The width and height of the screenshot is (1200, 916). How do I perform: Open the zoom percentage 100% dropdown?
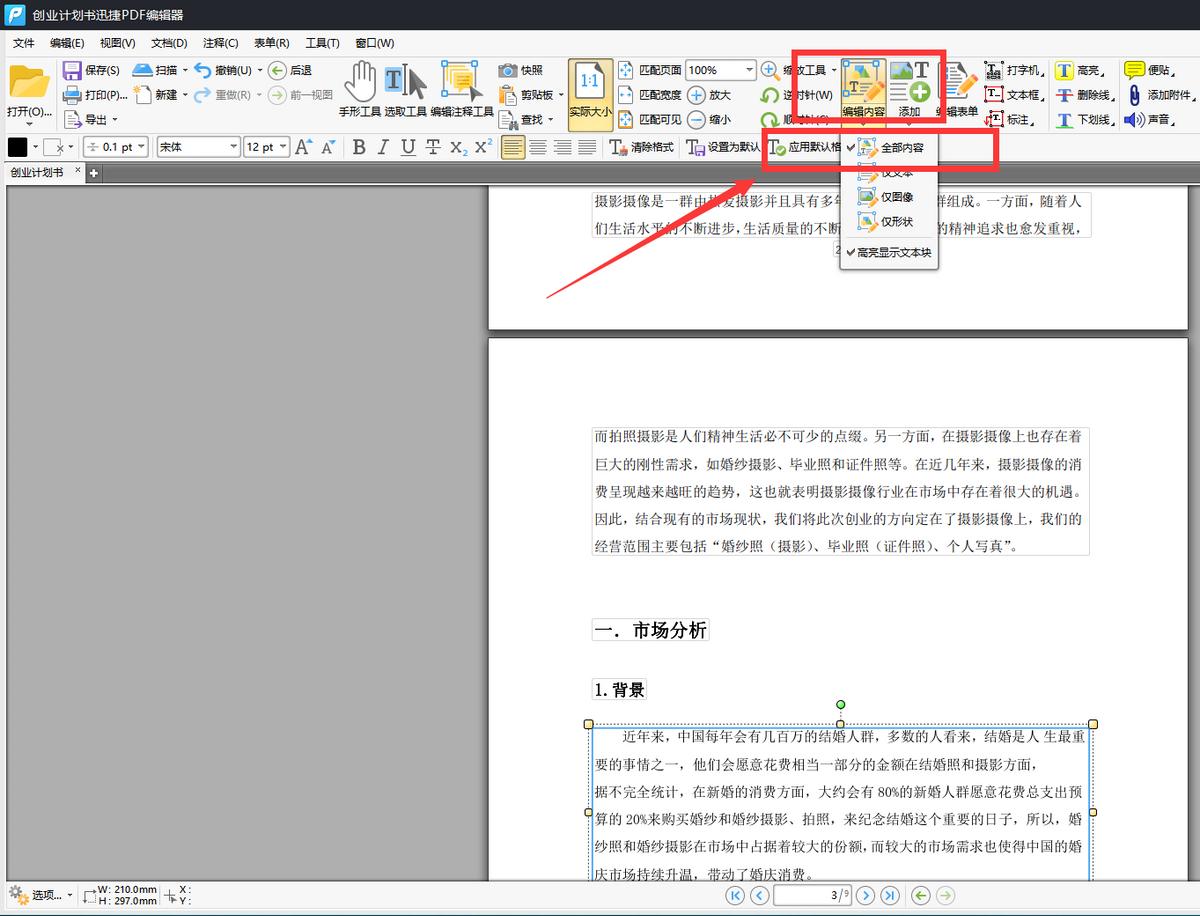coord(750,70)
